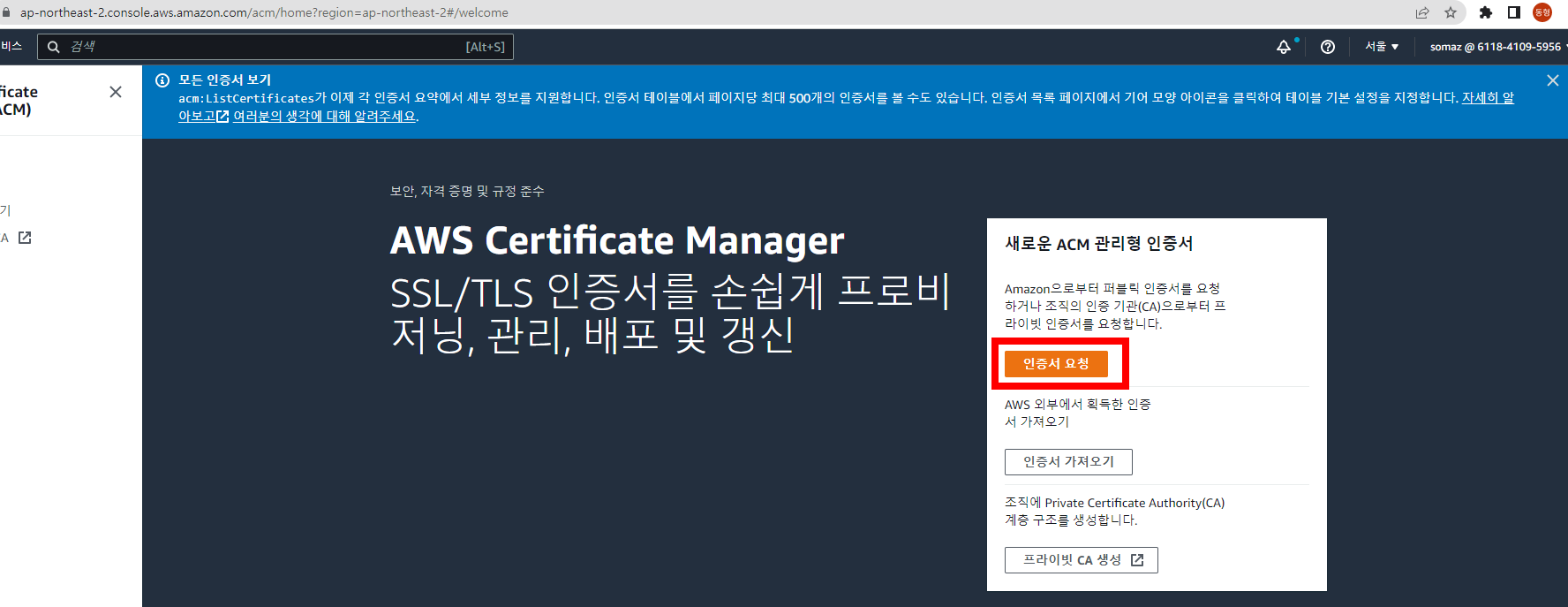Click the orange 인증서 요청 button
This screenshot has height=607, width=1568.
click(1056, 363)
